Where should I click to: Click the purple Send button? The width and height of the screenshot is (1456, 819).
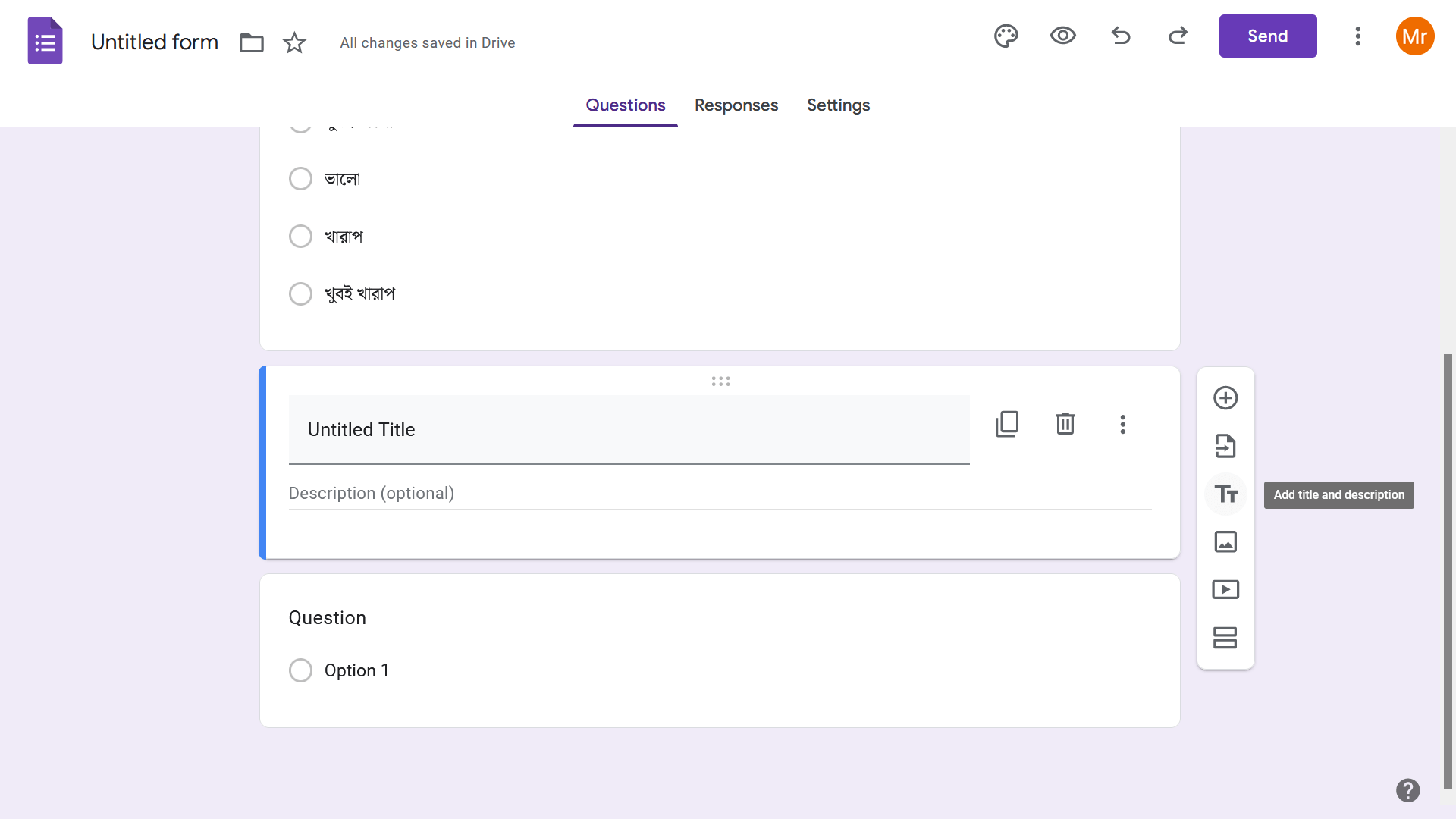(x=1267, y=36)
